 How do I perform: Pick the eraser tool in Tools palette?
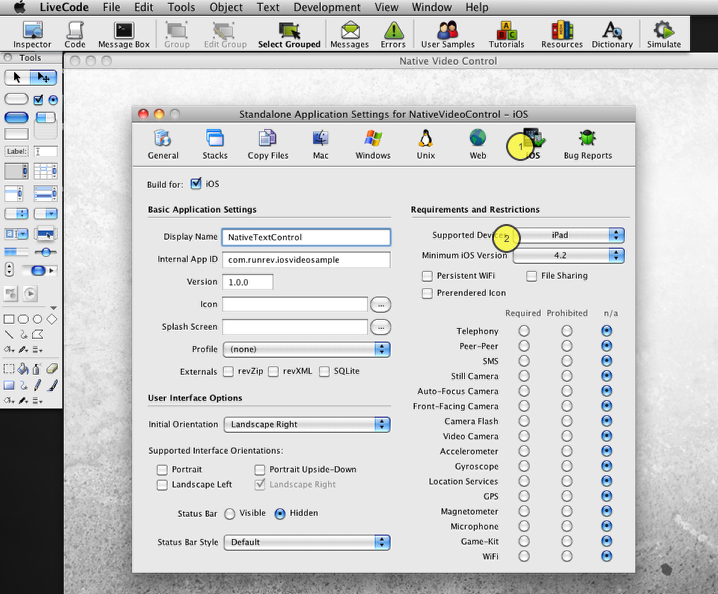[52, 368]
